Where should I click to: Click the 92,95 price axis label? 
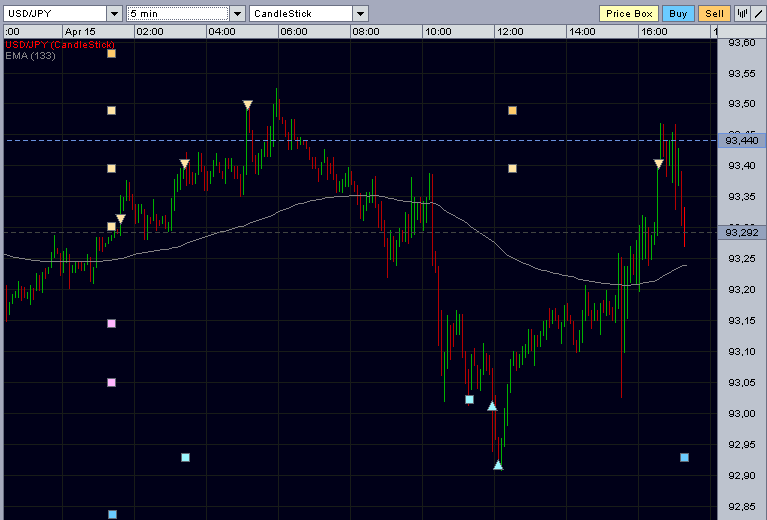tap(742, 445)
